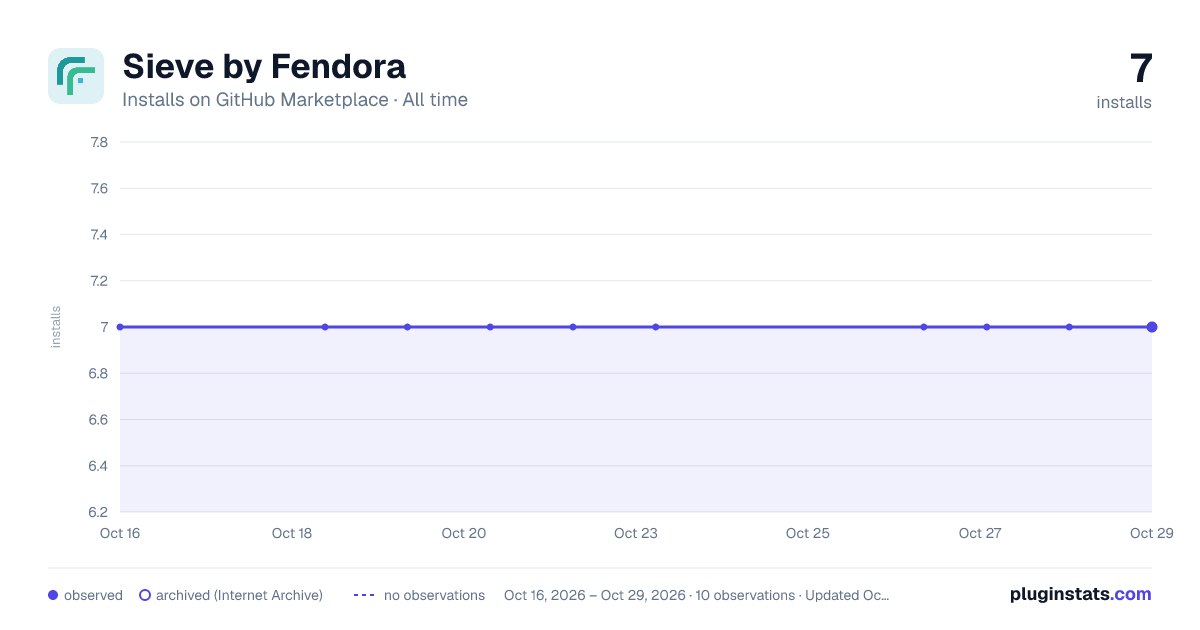Click the 6.2 y-axis tick label
Image resolution: width=1200 pixels, height=630 pixels.
[98, 512]
